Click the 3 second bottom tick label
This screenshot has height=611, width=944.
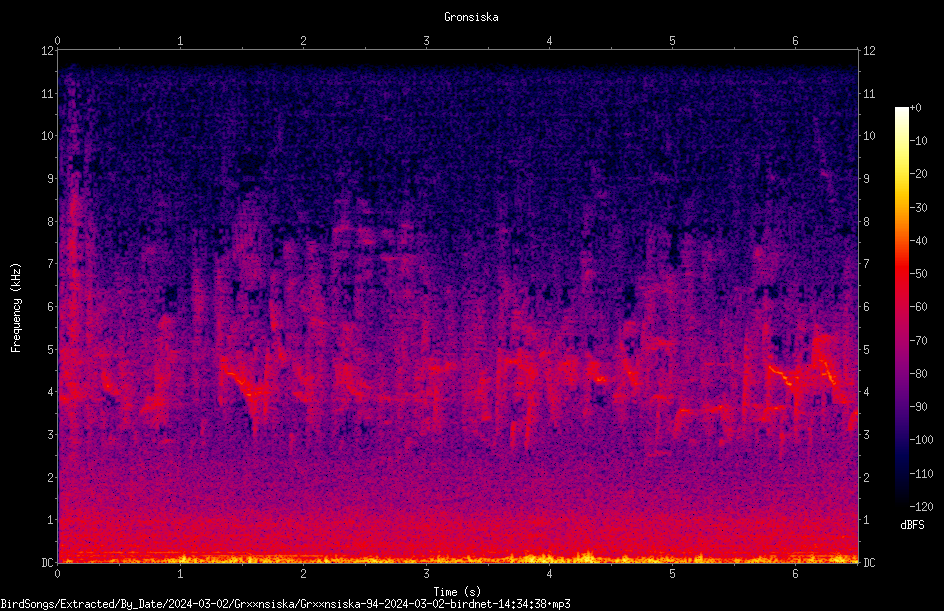click(x=426, y=574)
